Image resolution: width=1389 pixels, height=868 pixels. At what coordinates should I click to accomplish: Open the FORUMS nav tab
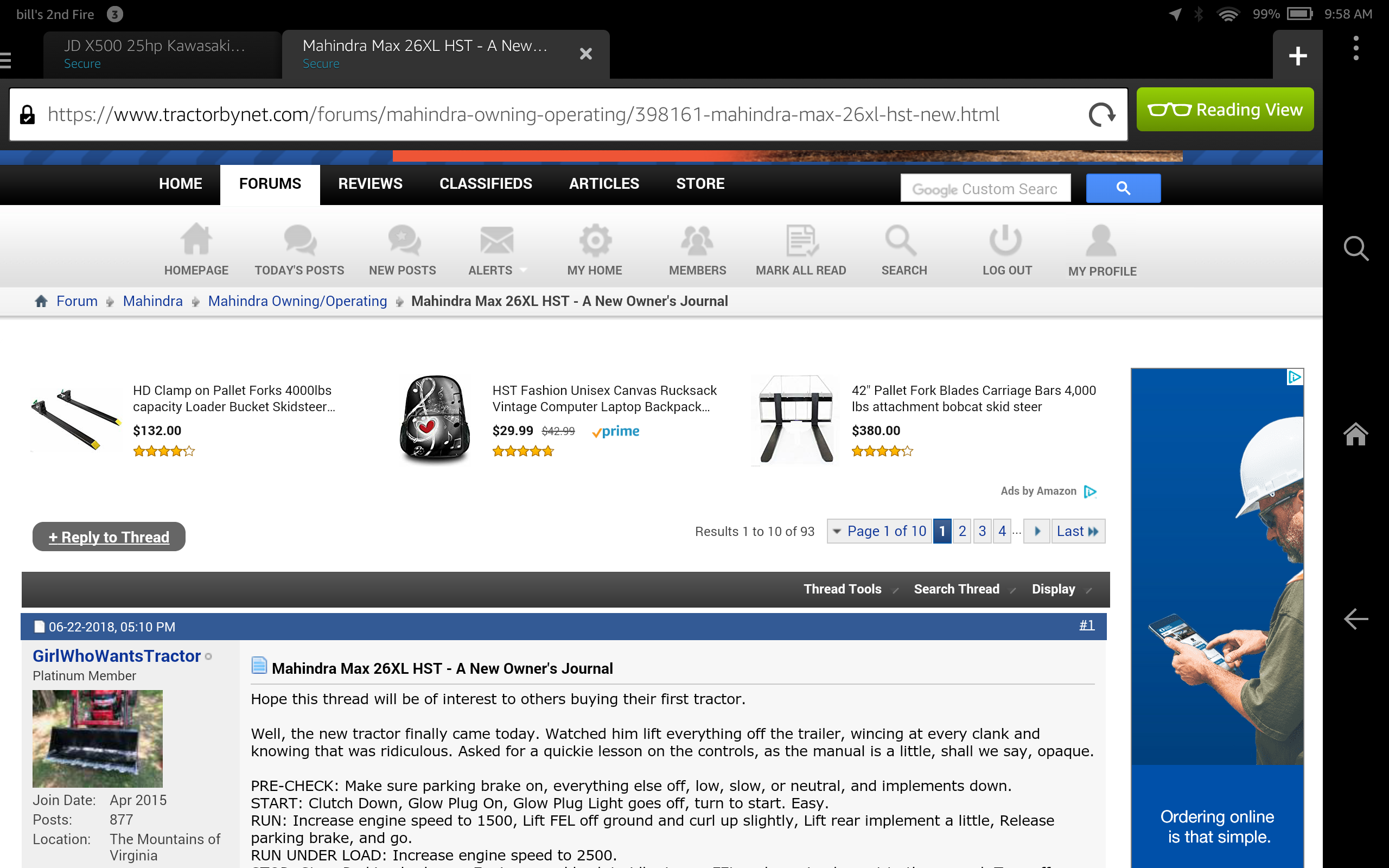click(270, 184)
